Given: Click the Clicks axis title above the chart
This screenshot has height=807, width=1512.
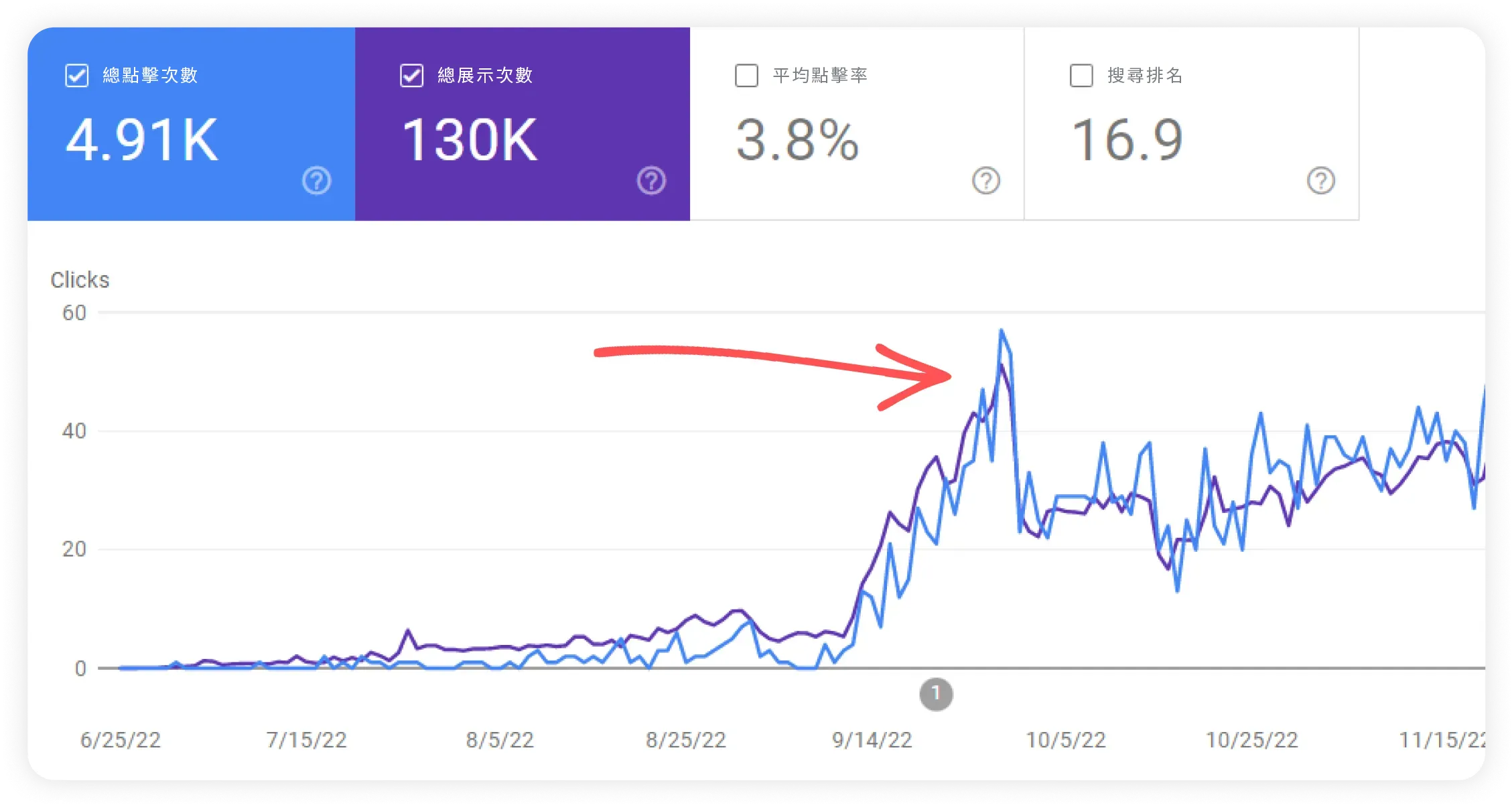Looking at the screenshot, I should pyautogui.click(x=80, y=280).
